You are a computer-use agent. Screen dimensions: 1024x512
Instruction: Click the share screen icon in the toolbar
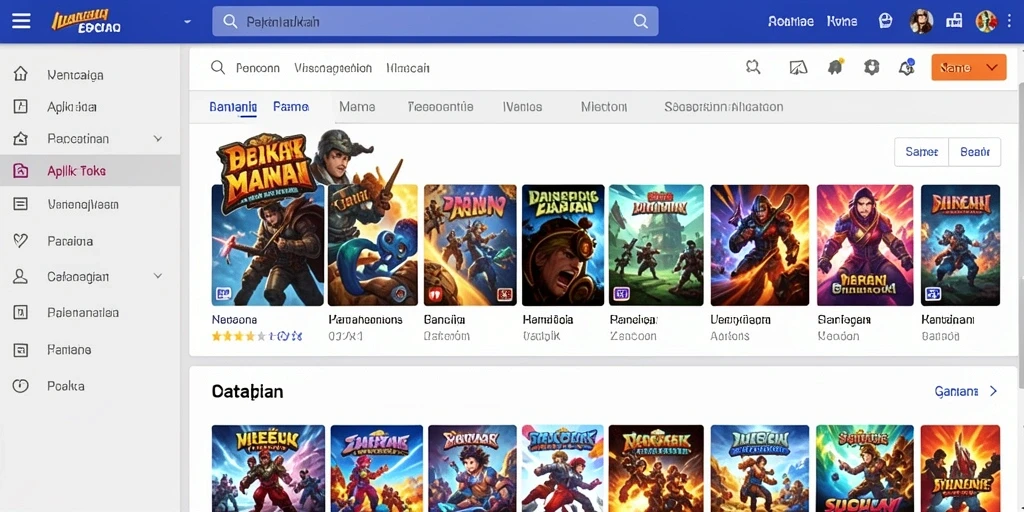(798, 67)
